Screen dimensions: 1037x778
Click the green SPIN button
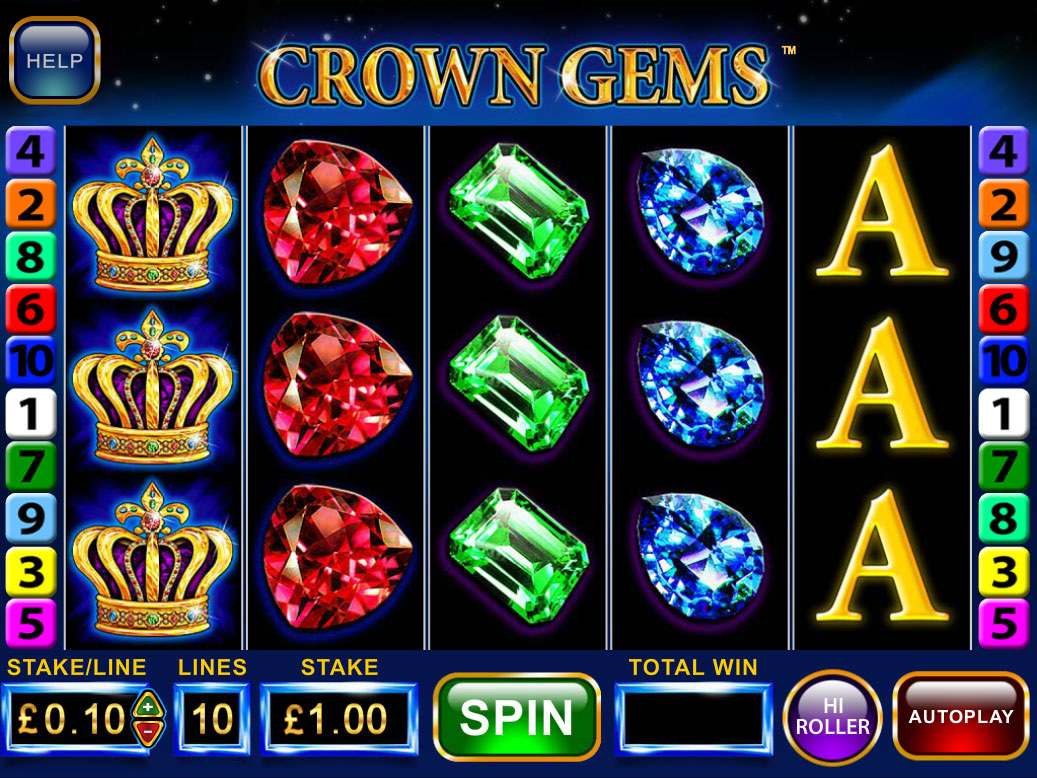click(517, 716)
